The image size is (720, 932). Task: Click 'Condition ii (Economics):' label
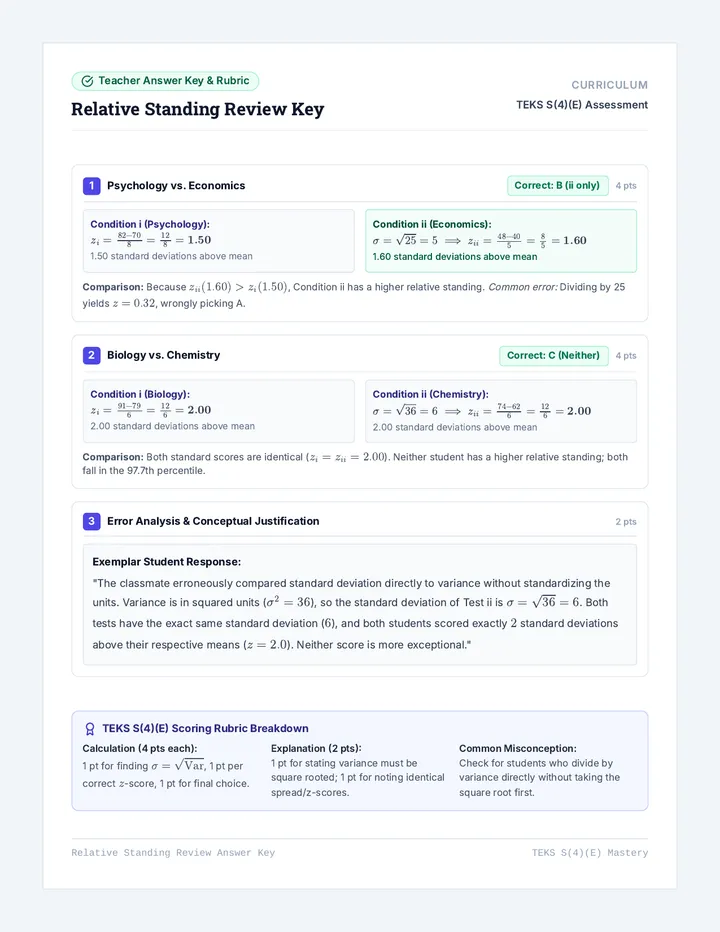432,224
